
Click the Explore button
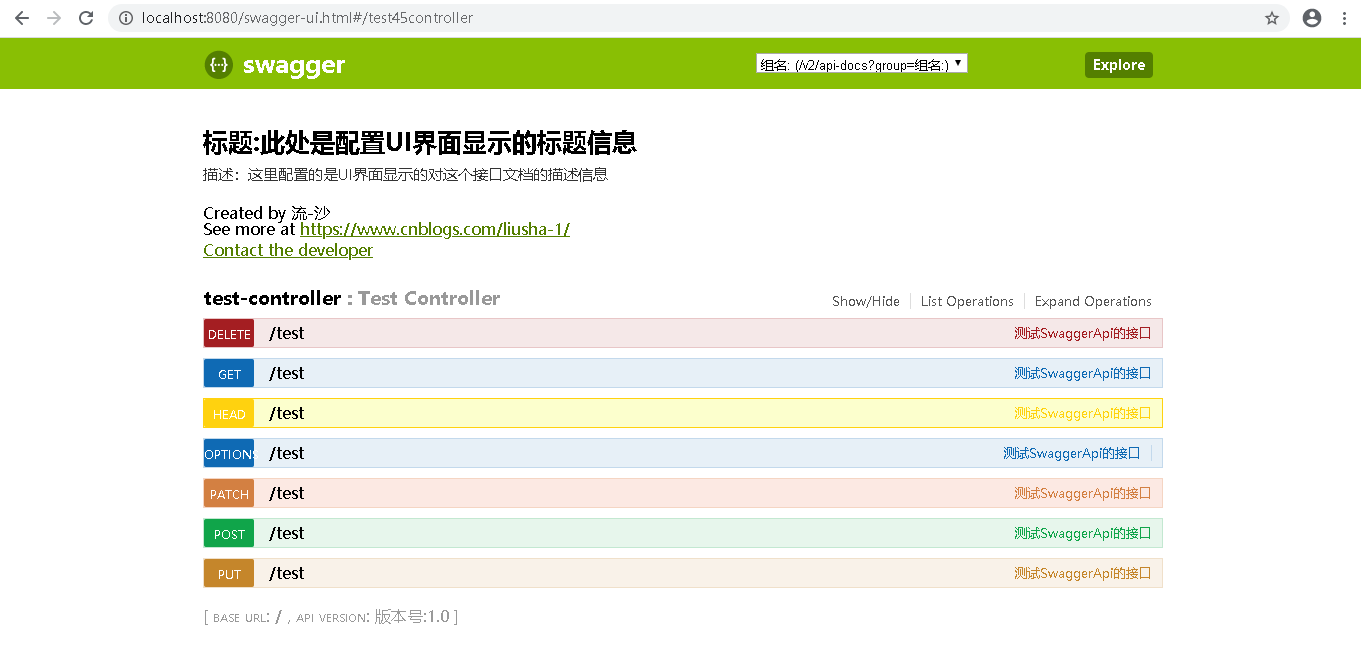pyautogui.click(x=1119, y=65)
